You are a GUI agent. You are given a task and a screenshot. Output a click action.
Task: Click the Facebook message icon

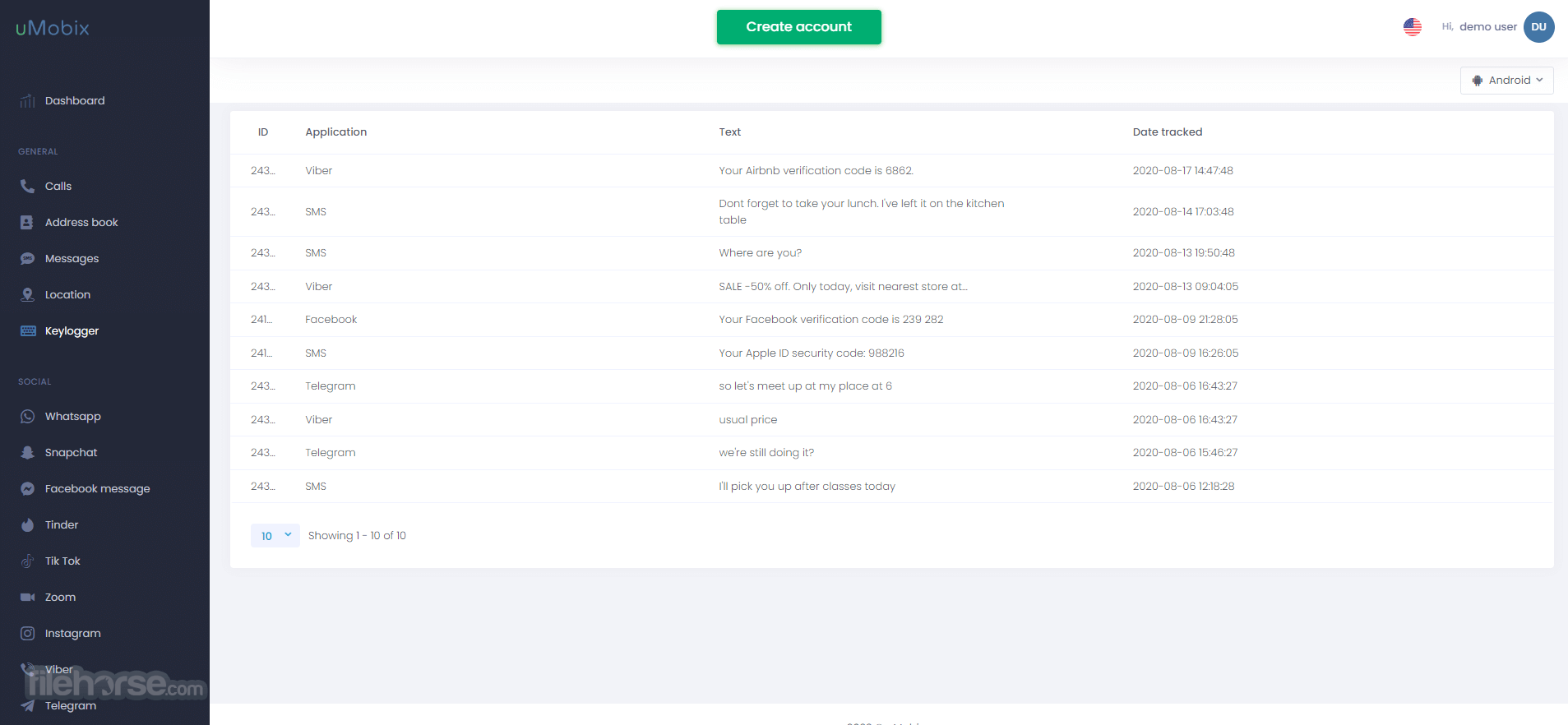(27, 489)
